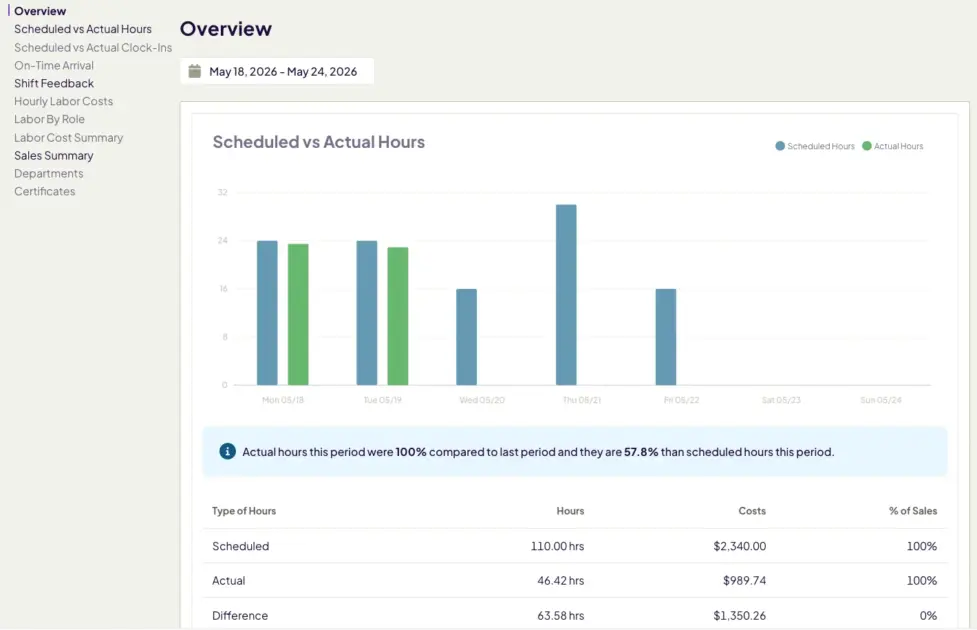Click Tuesday's green actual hours bar

coord(398,317)
